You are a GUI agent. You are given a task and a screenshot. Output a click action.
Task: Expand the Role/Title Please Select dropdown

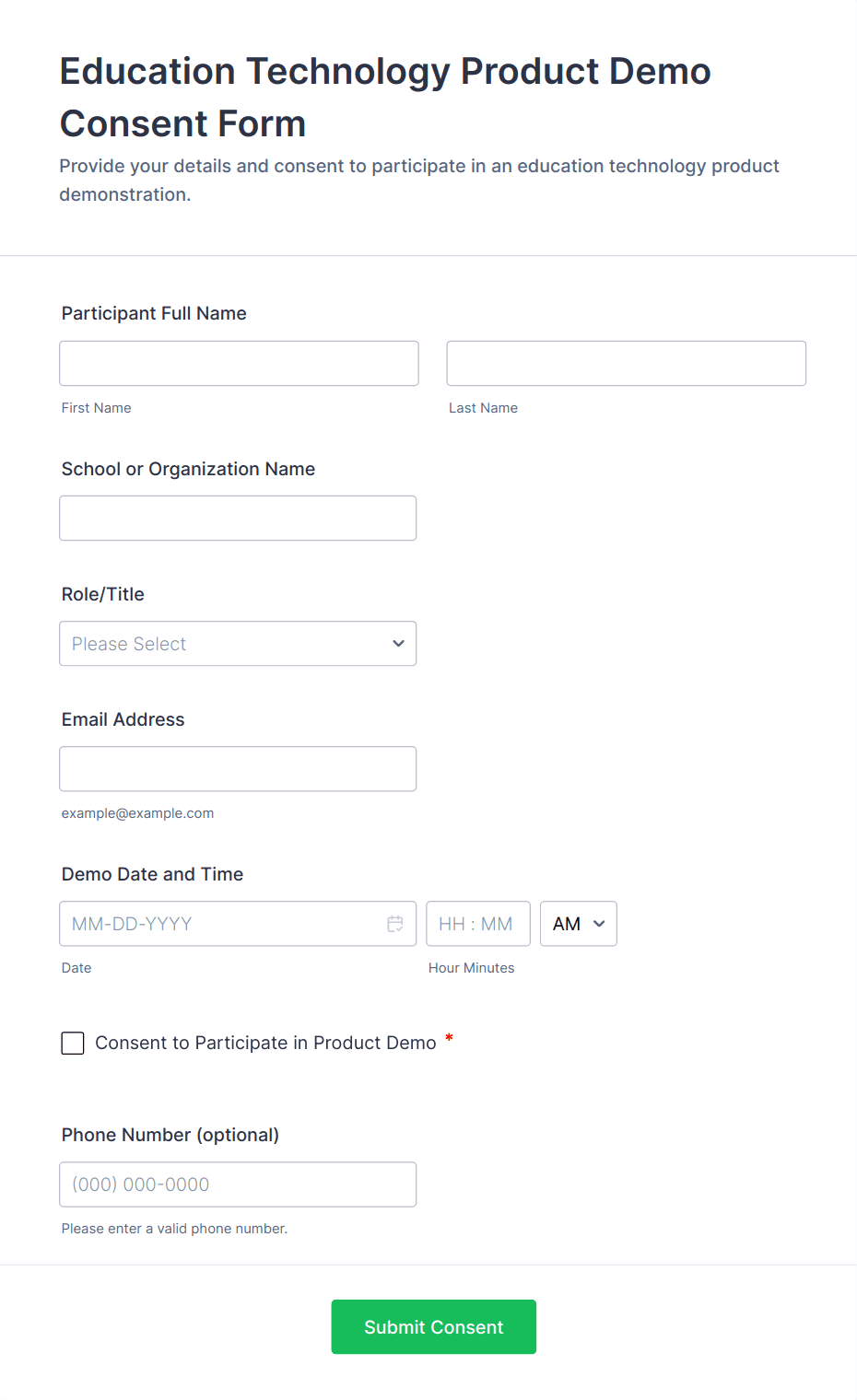238,644
